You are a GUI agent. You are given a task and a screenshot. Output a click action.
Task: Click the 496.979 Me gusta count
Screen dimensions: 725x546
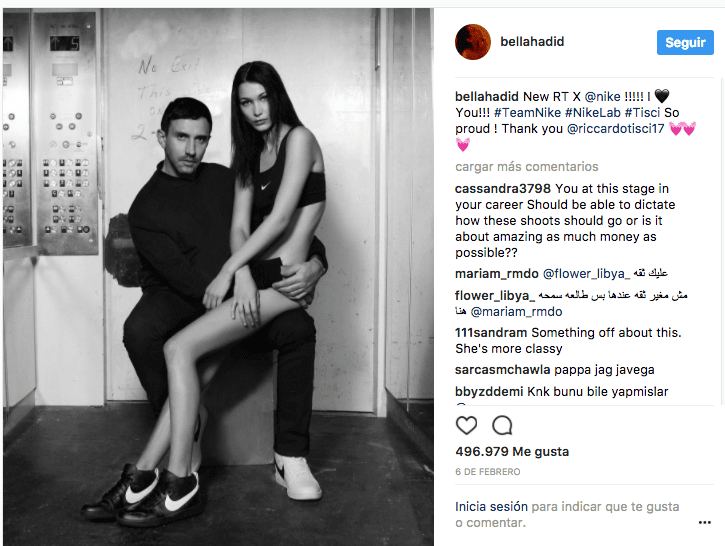tap(512, 452)
